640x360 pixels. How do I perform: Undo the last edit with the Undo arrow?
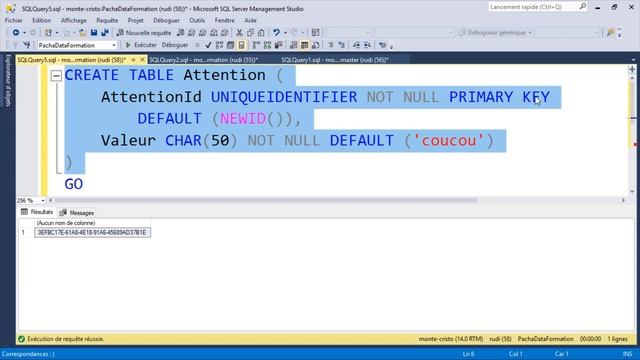pyautogui.click(x=276, y=33)
